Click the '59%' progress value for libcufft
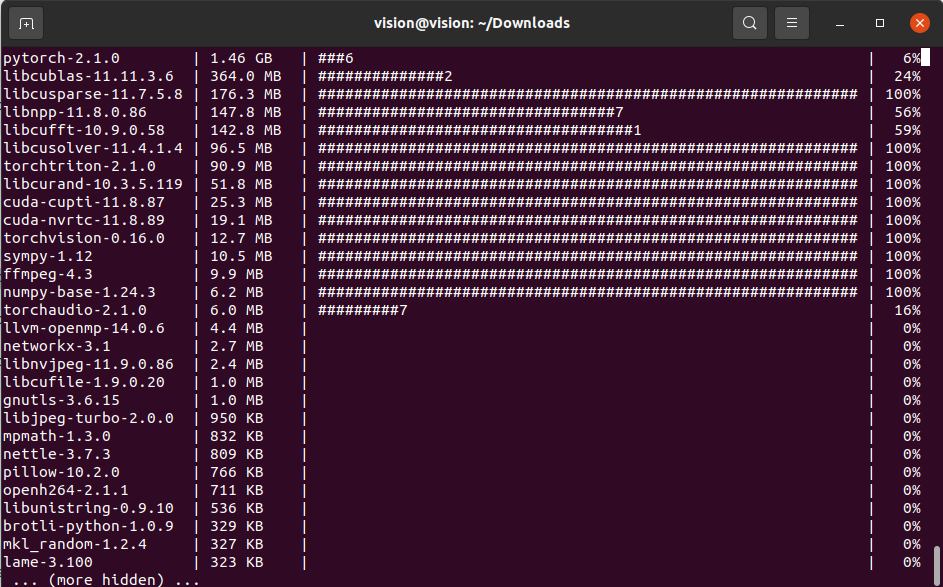 click(908, 131)
